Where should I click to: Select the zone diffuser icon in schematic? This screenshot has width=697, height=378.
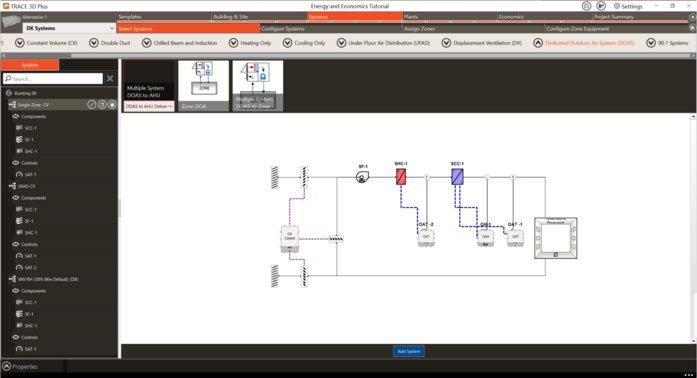click(x=556, y=238)
